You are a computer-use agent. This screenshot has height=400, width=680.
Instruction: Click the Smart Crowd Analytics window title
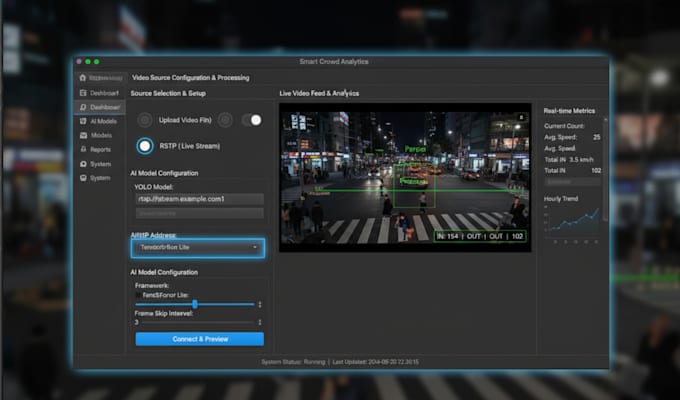334,62
